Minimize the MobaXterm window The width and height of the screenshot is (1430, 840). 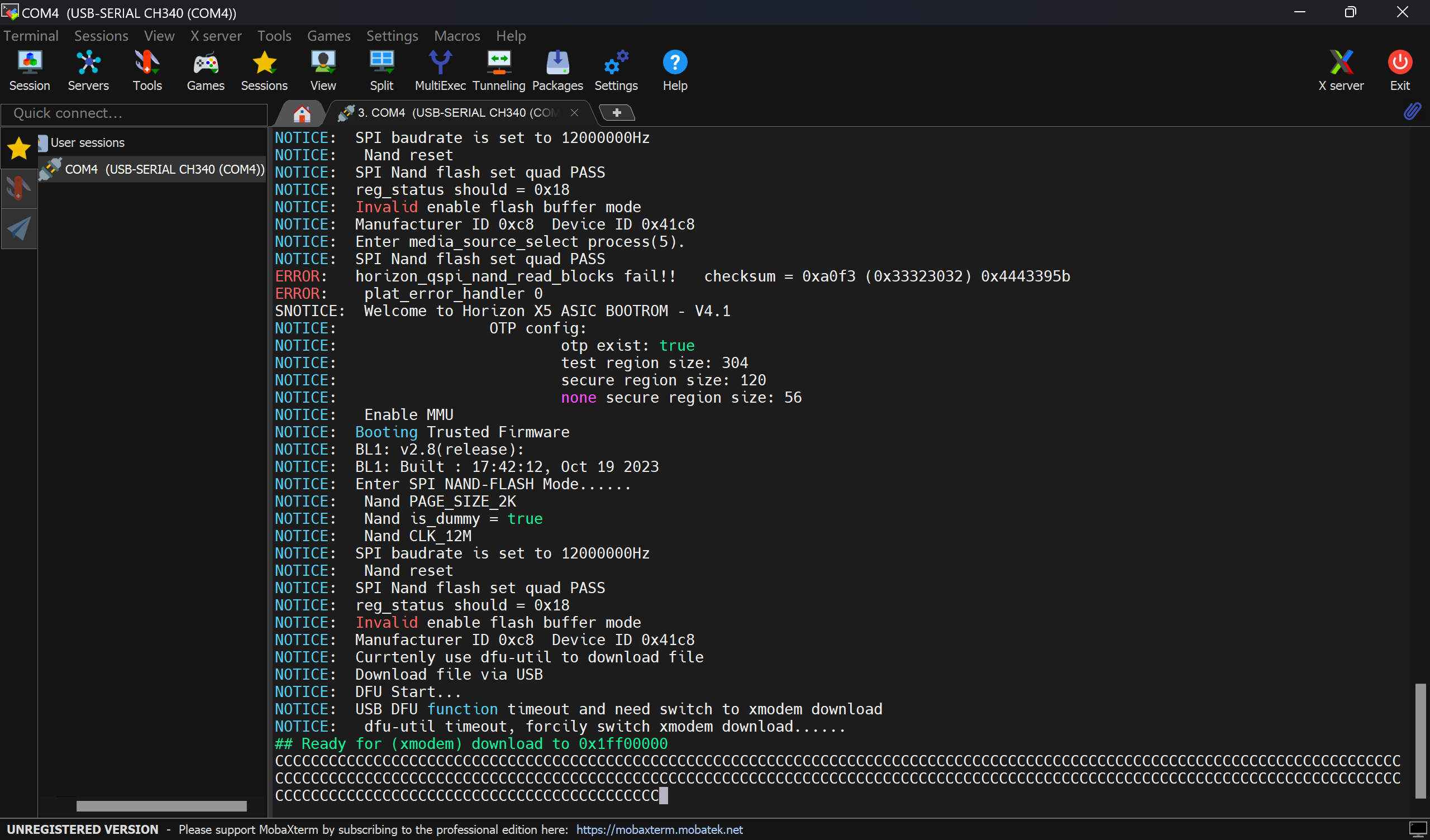pos(1299,12)
